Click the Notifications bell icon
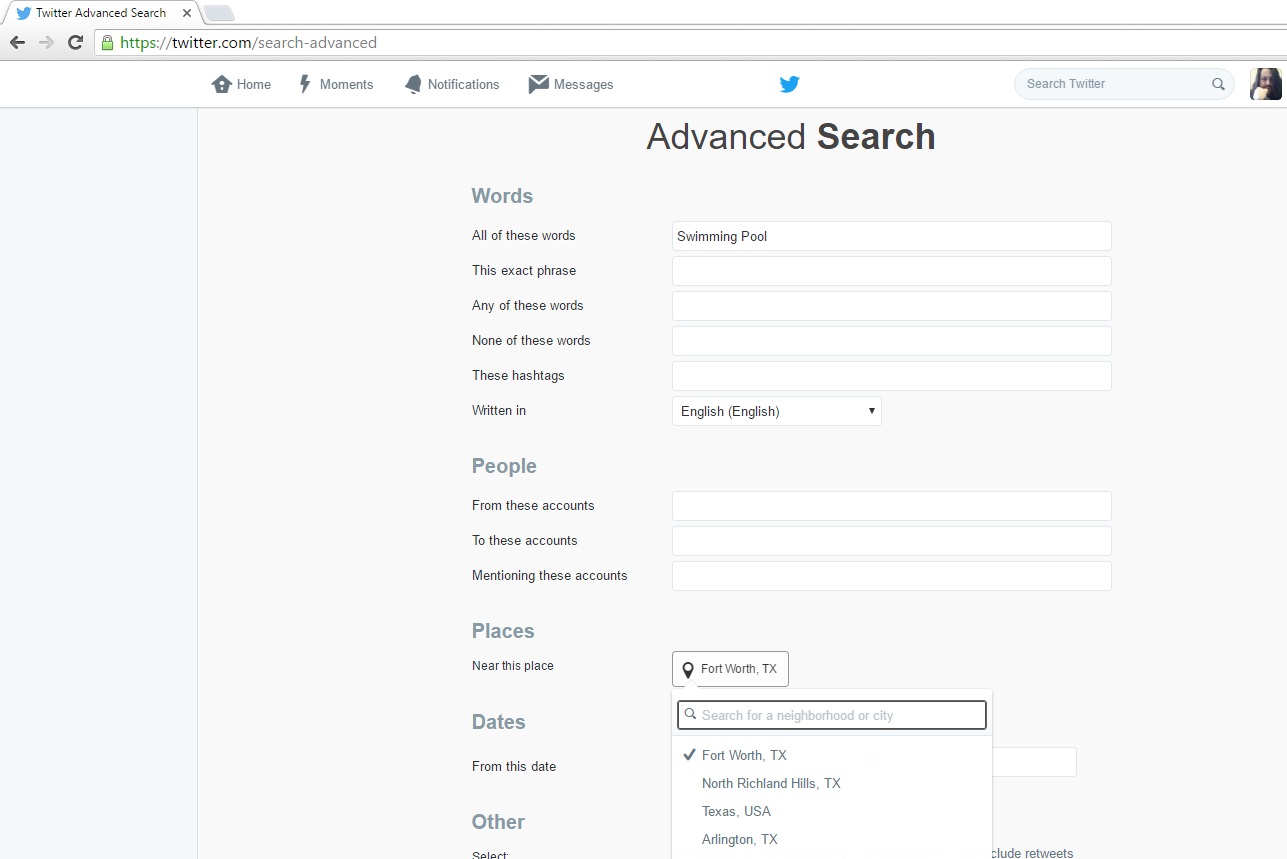Viewport: 1287px width, 859px height. pos(413,84)
